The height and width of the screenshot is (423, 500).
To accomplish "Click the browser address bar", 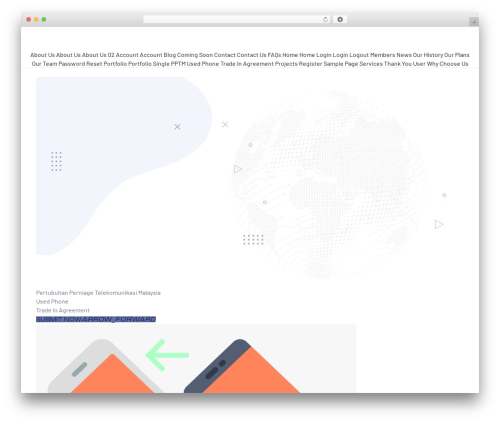I will click(x=232, y=19).
